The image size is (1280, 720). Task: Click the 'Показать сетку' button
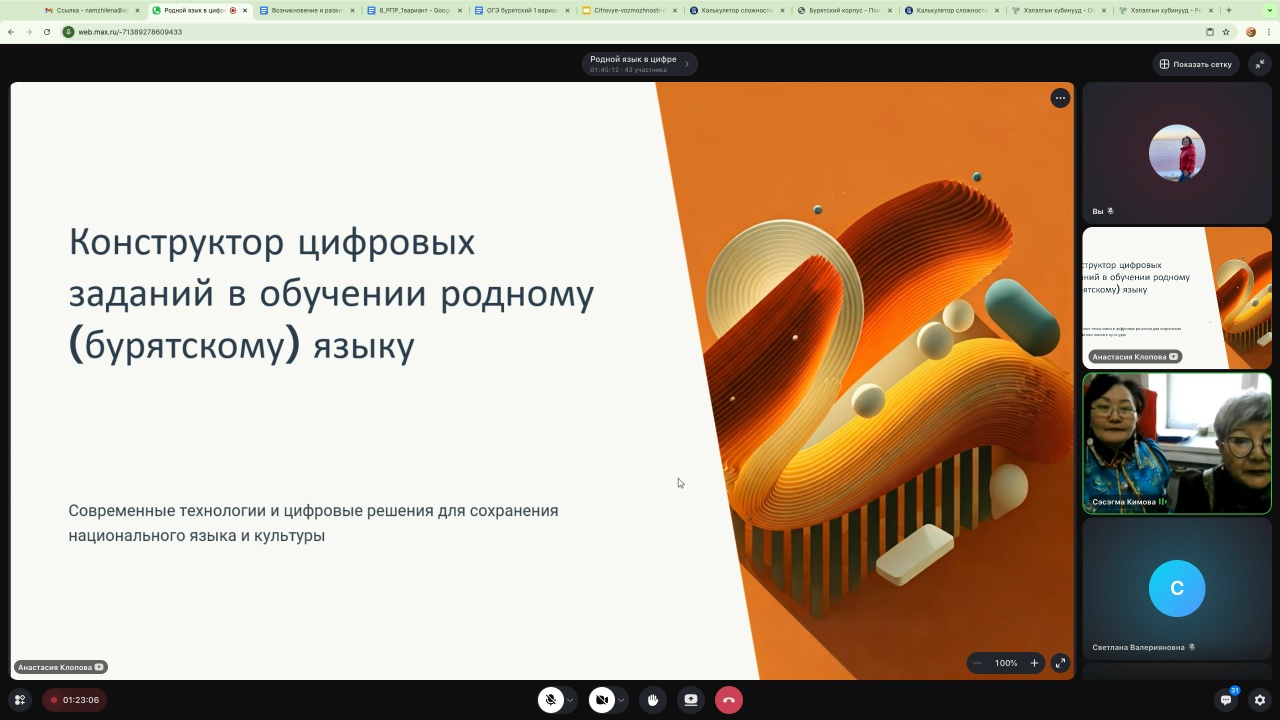[1196, 64]
